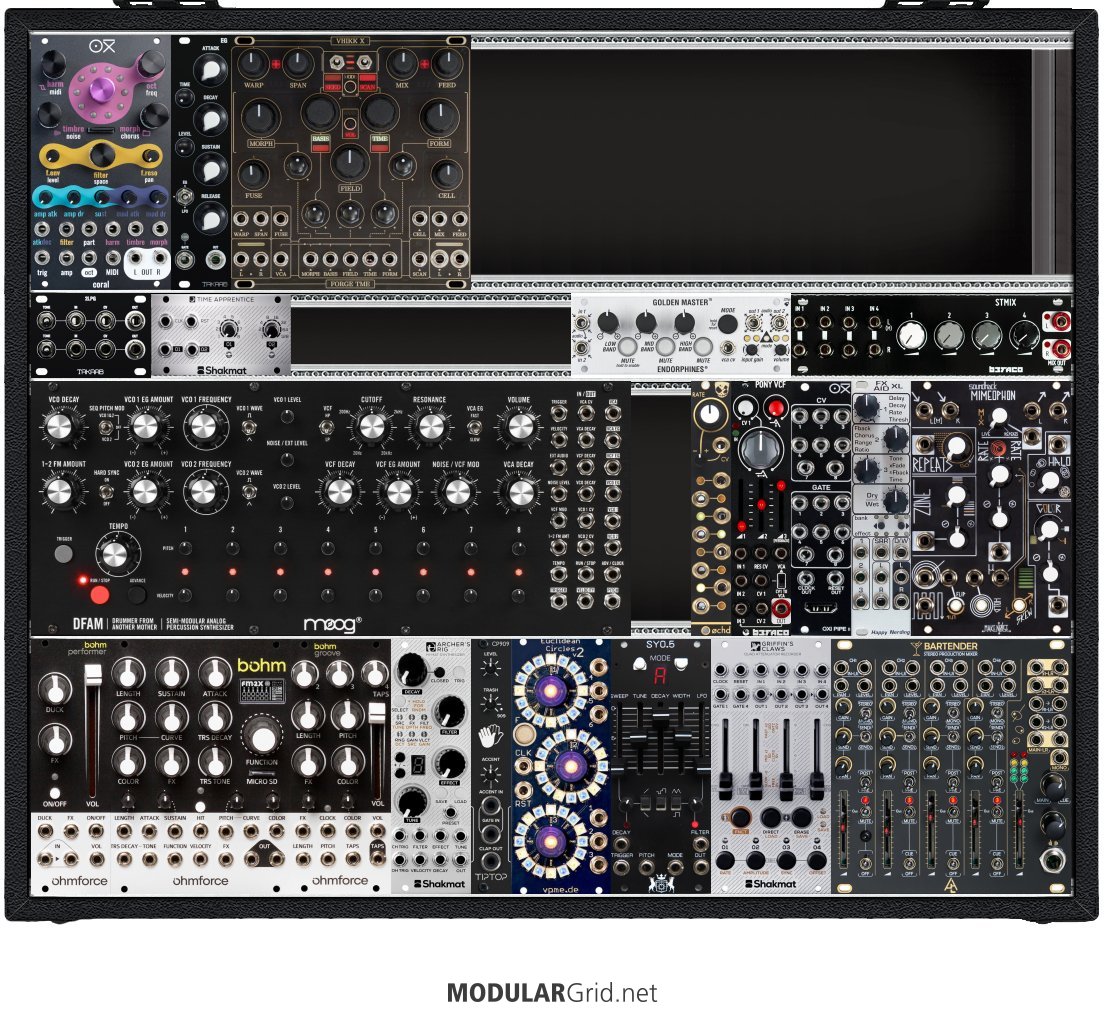Click Shakmat logo on Time Apprentice

coord(221,369)
